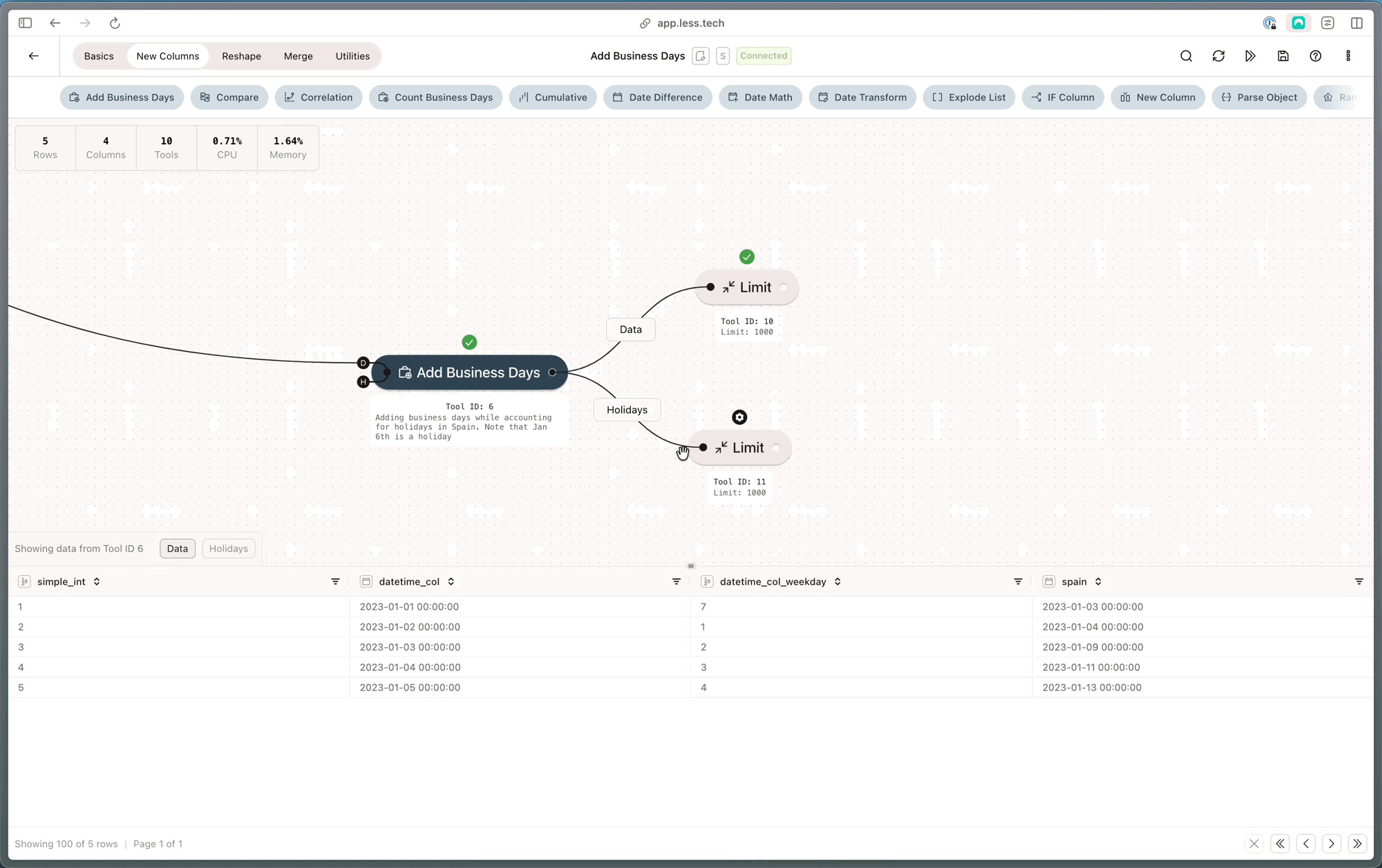Save workflow via floppy disk icon
The image size is (1382, 868).
click(1282, 56)
